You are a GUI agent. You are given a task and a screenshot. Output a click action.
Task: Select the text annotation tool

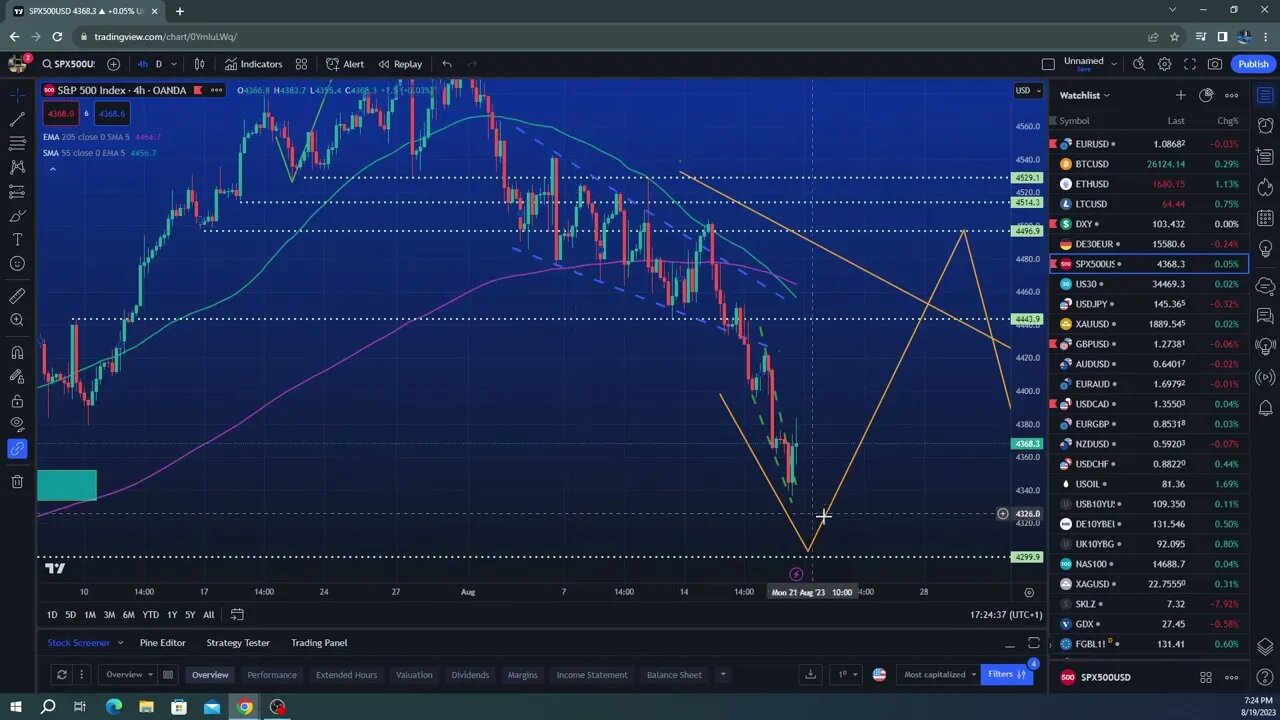coord(17,240)
